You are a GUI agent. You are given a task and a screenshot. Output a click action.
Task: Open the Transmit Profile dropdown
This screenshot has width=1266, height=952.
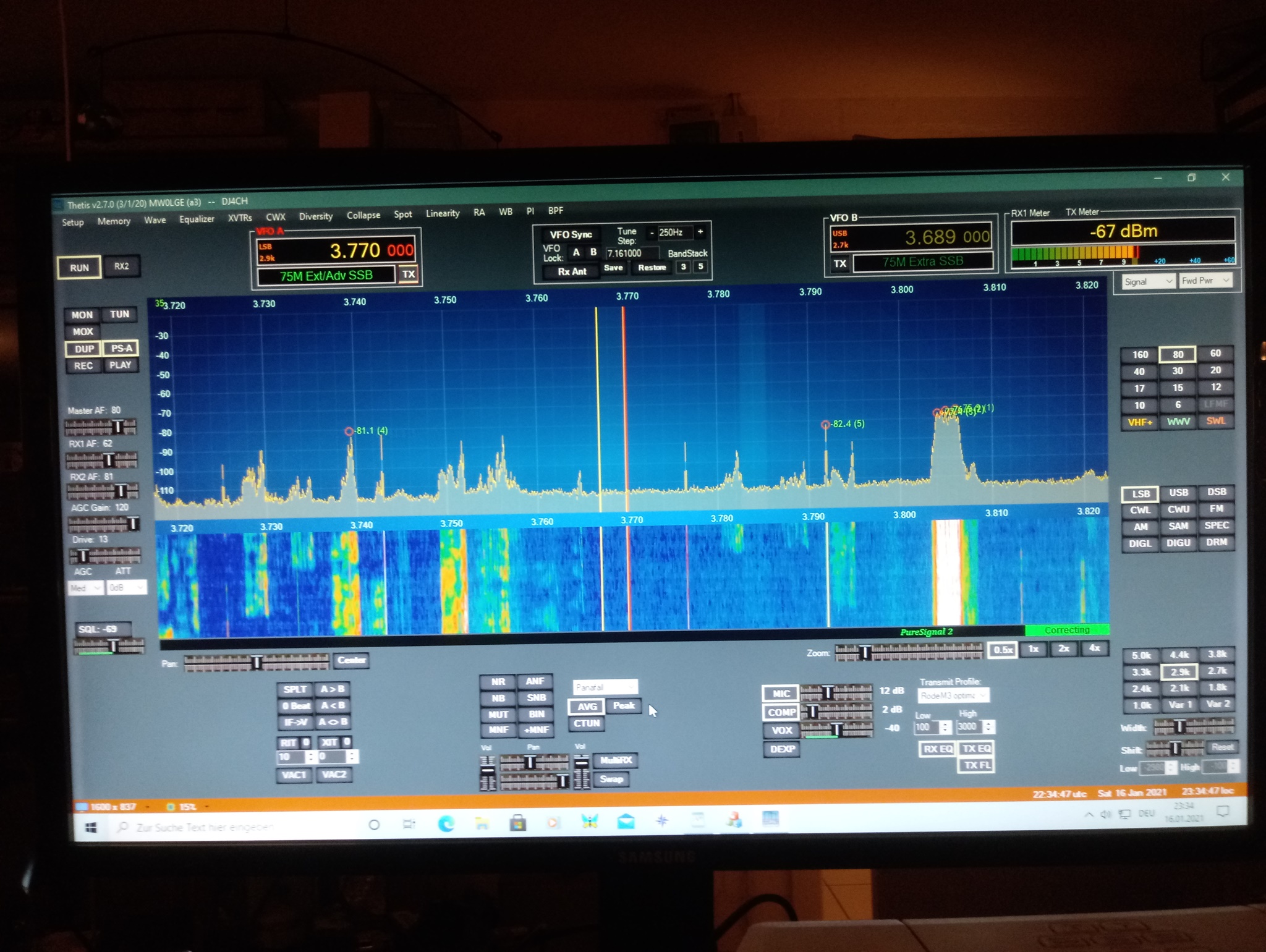click(x=953, y=695)
